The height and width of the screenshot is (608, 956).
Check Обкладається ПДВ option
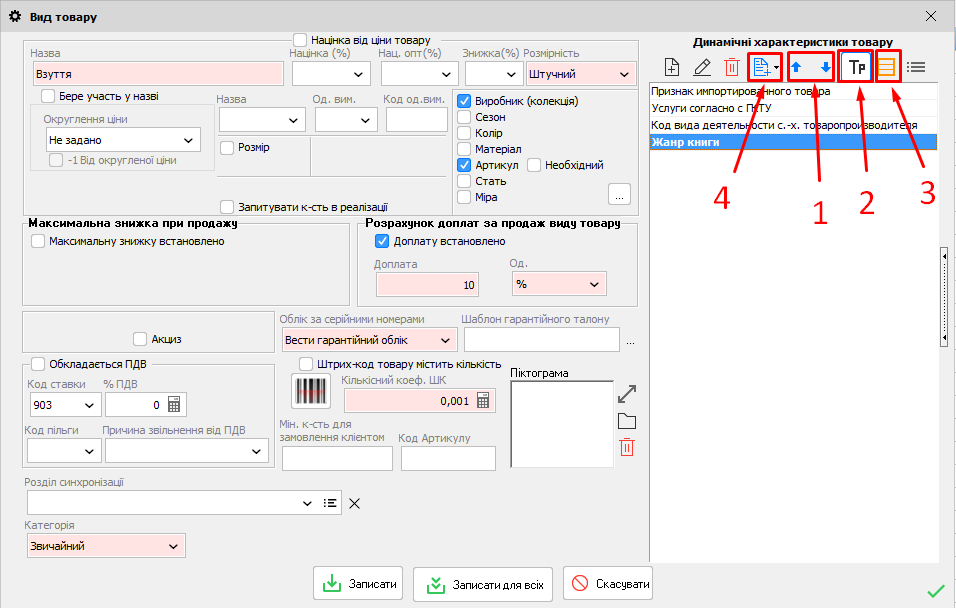[38, 364]
